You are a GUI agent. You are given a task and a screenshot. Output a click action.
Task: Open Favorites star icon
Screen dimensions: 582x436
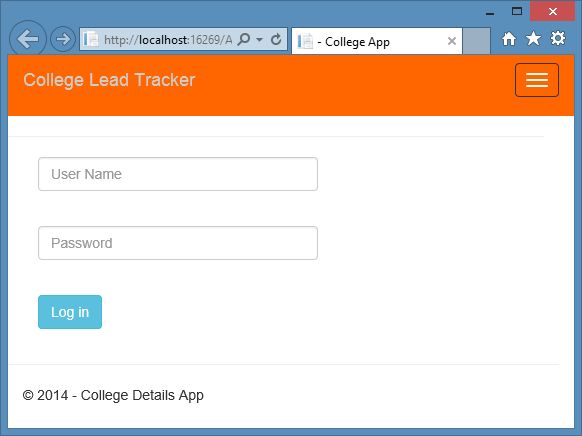pyautogui.click(x=533, y=38)
